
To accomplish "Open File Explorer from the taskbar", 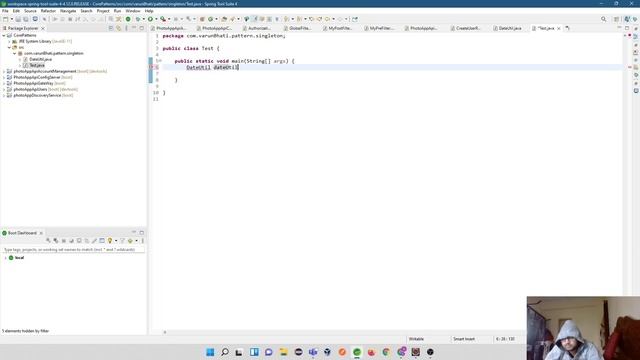I will 283,352.
